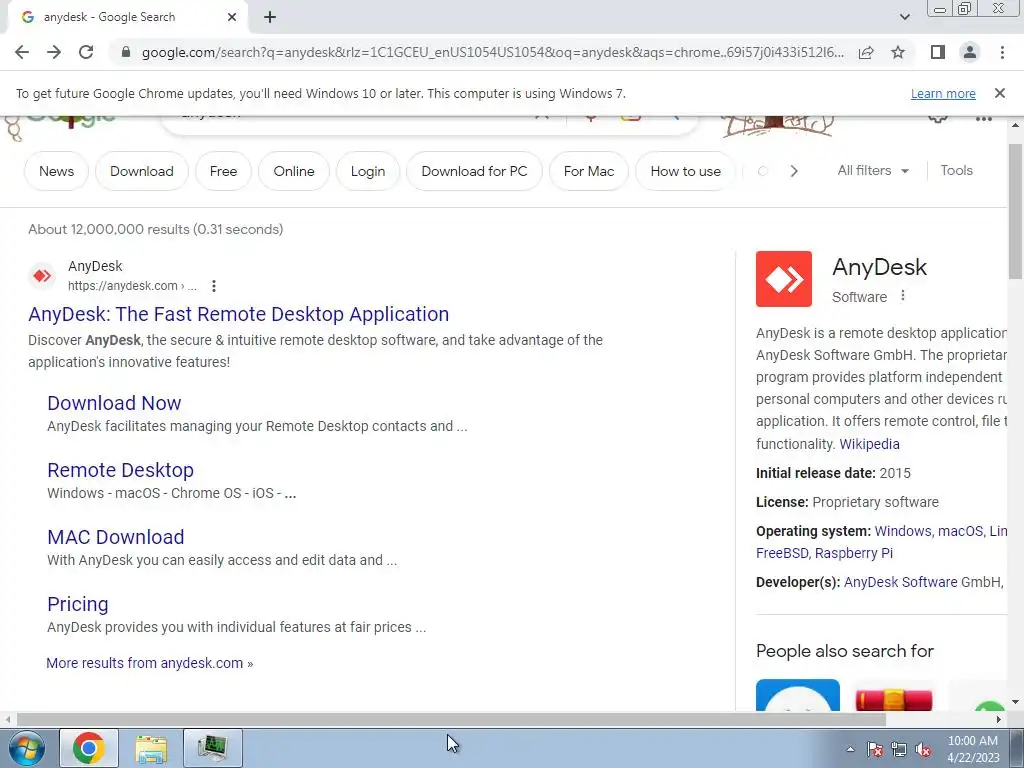
Task: Reload the Google search page
Action: click(x=86, y=52)
